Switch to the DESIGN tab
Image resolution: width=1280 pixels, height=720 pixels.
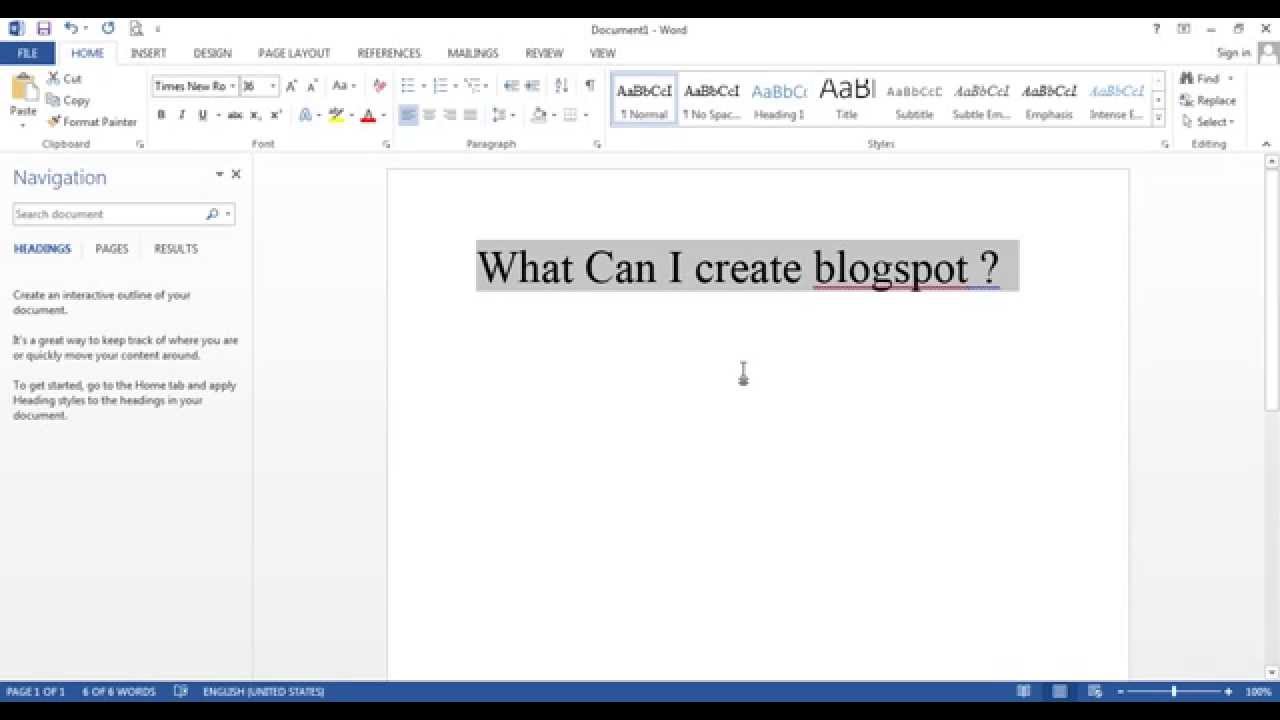pos(212,53)
